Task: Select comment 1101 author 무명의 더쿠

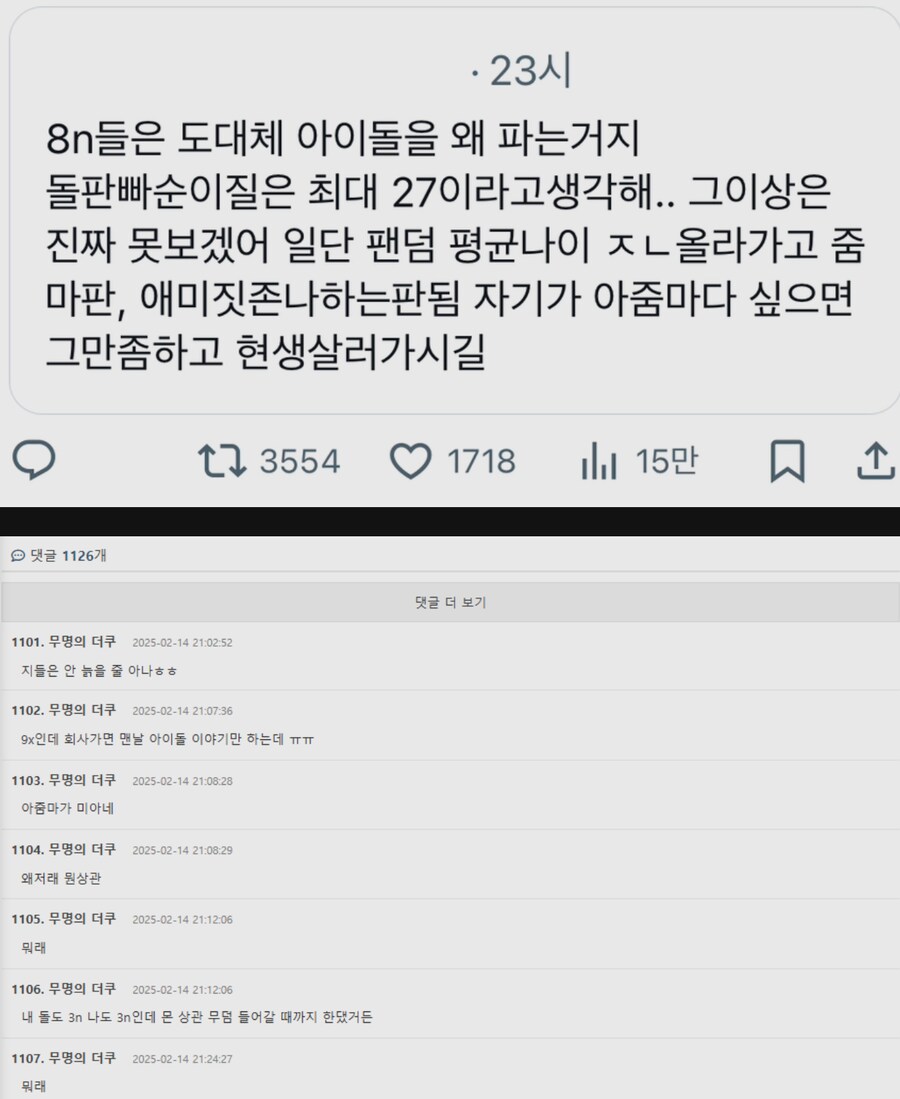Action: 82,642
